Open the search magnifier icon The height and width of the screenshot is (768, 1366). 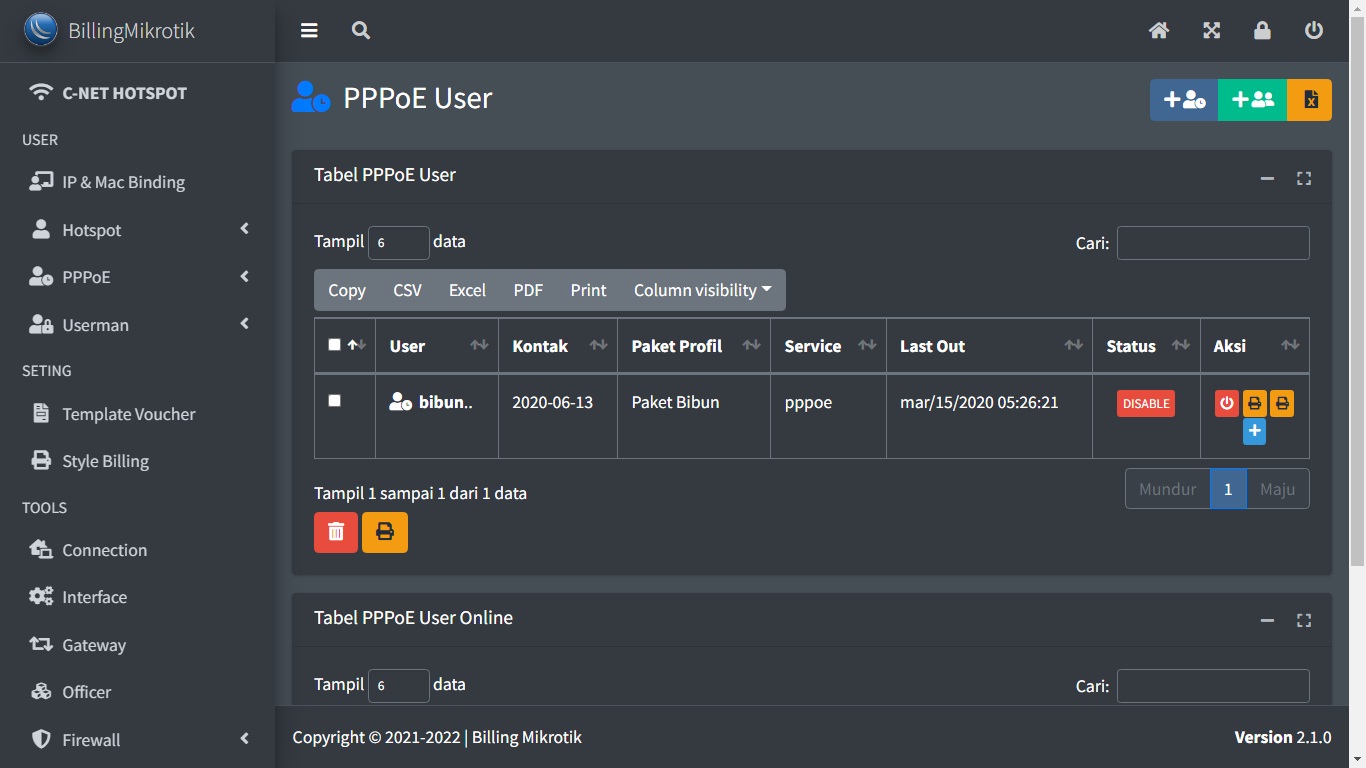pos(361,31)
